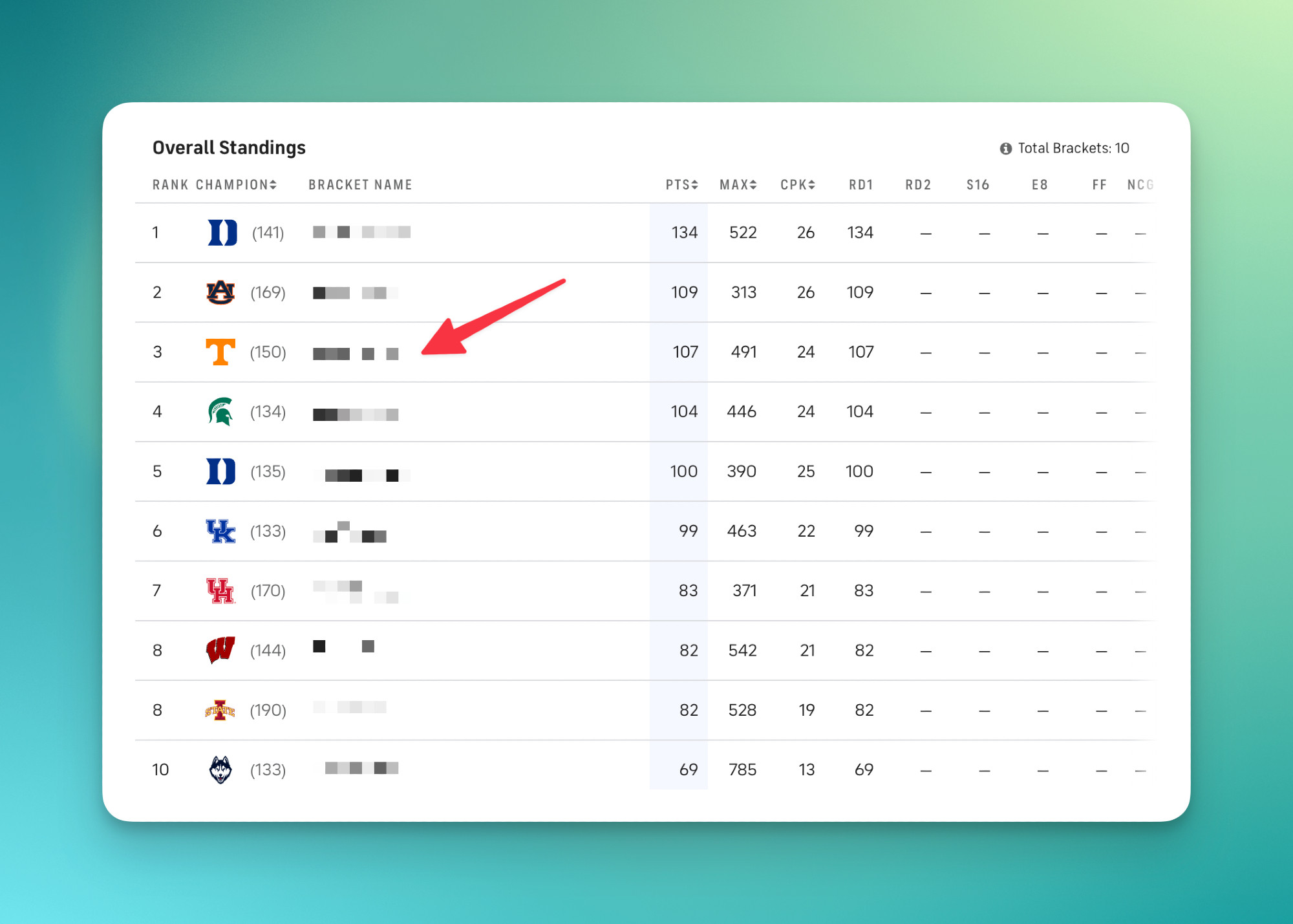This screenshot has width=1293, height=924.
Task: Sort standings by PTS column
Action: point(682,185)
